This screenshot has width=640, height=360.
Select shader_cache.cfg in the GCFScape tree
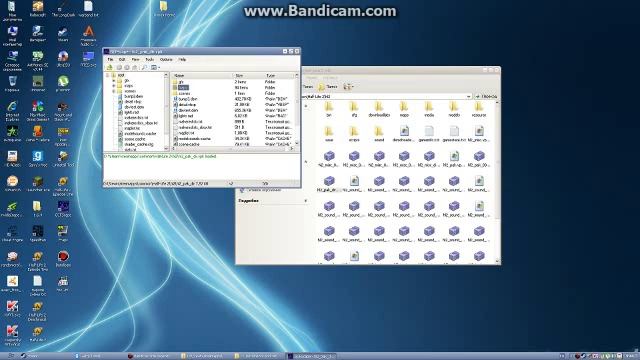point(139,144)
